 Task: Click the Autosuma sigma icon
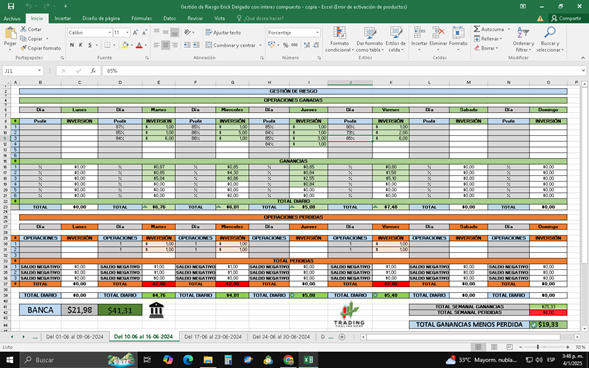477,29
